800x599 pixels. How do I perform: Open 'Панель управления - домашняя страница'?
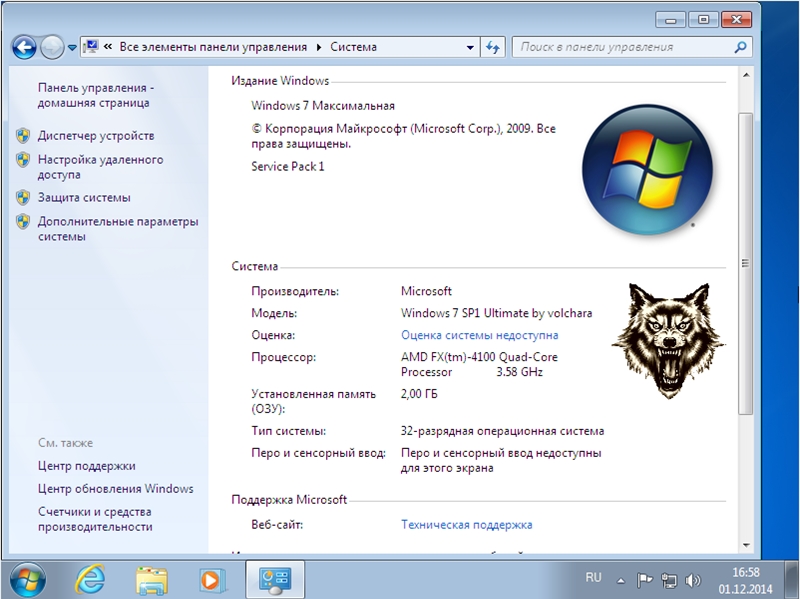[x=95, y=95]
